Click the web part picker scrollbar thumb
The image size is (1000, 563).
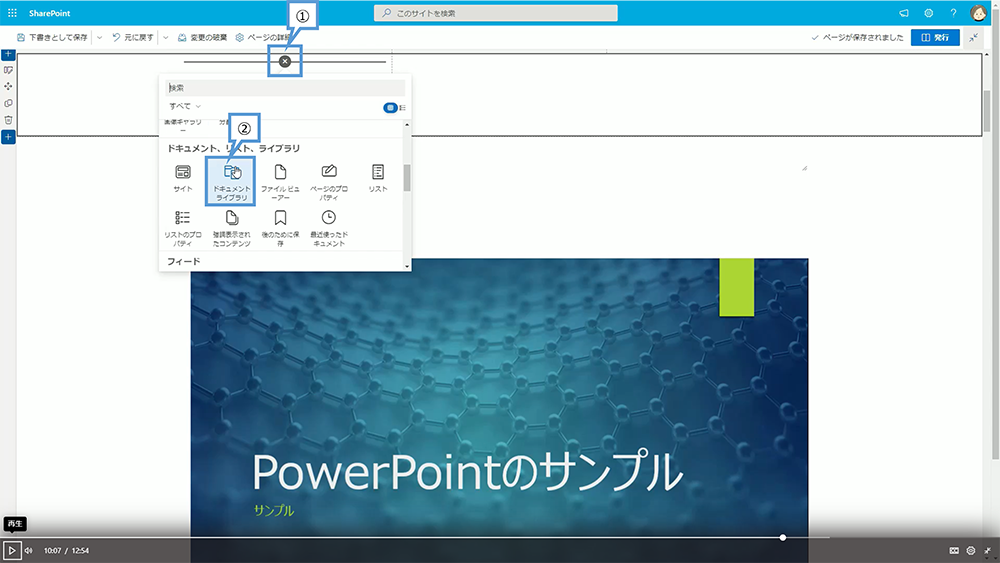coord(407,177)
